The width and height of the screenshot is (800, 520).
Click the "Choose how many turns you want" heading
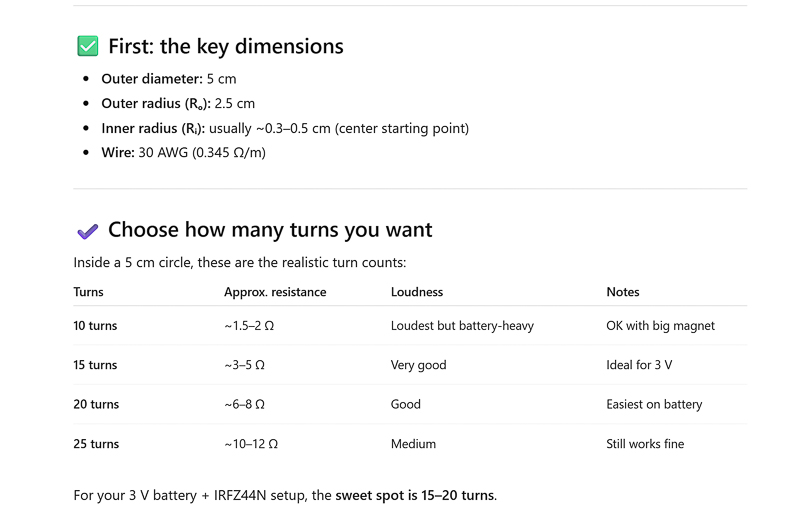pos(270,230)
